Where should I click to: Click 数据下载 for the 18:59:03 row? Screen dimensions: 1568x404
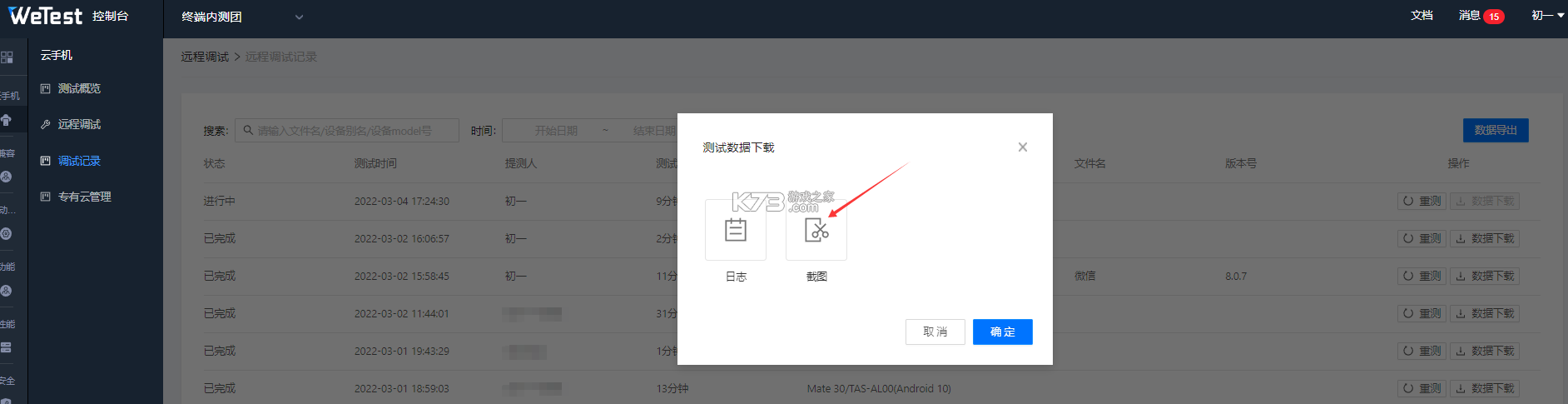1486,388
